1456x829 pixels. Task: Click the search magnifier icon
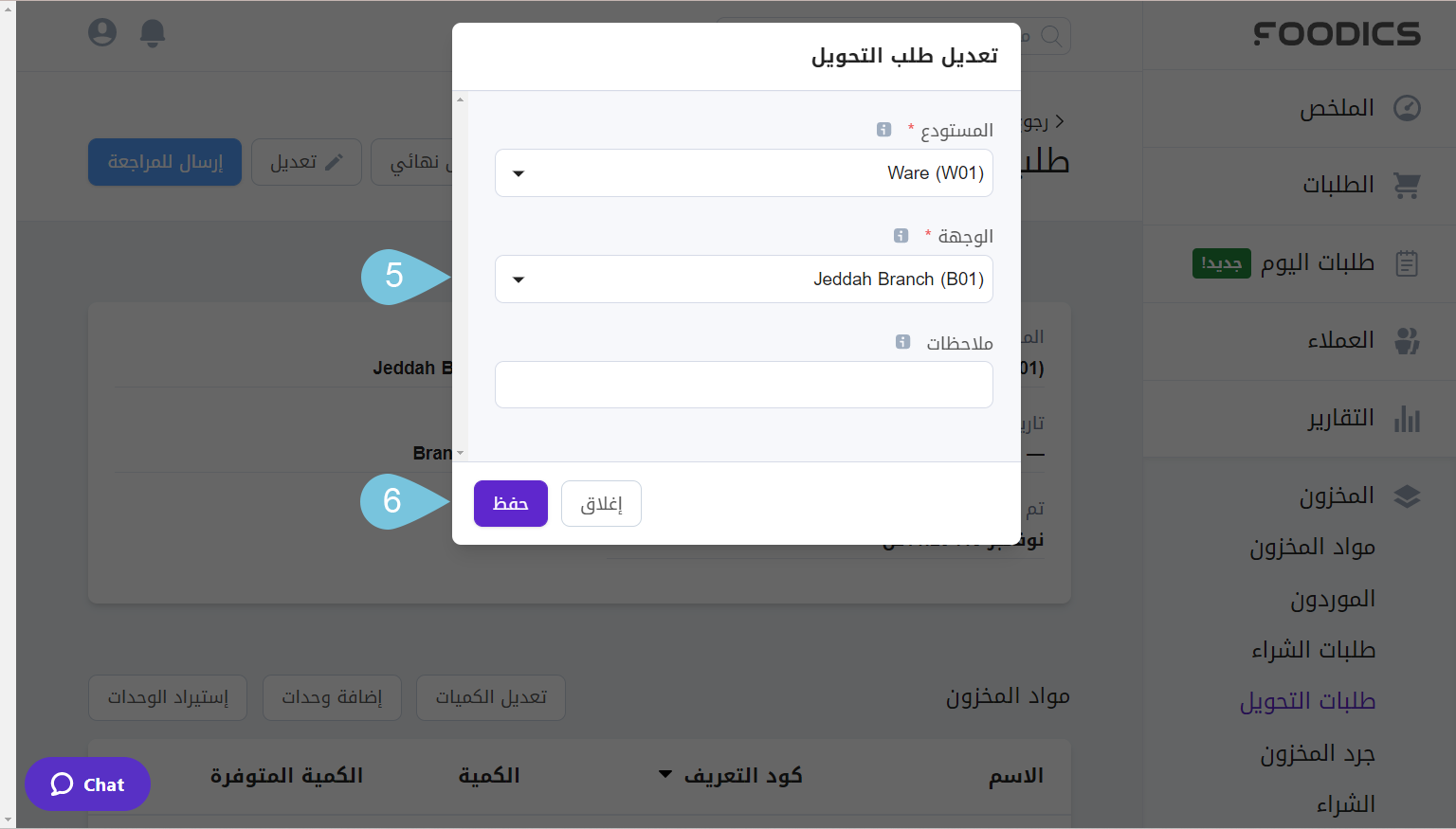1051,36
